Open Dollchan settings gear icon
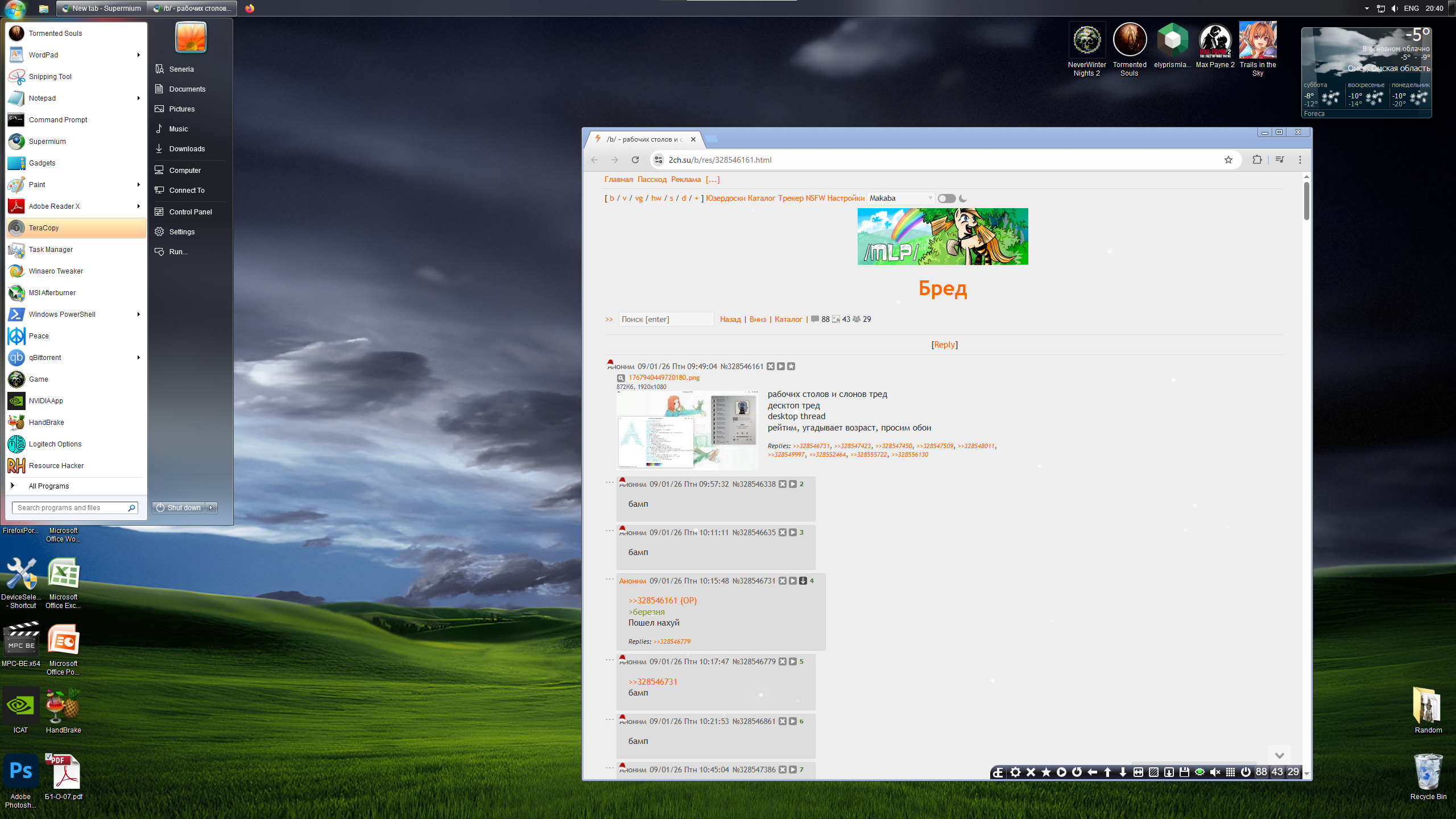Screen dimensions: 1456x819 pyautogui.click(x=1015, y=772)
